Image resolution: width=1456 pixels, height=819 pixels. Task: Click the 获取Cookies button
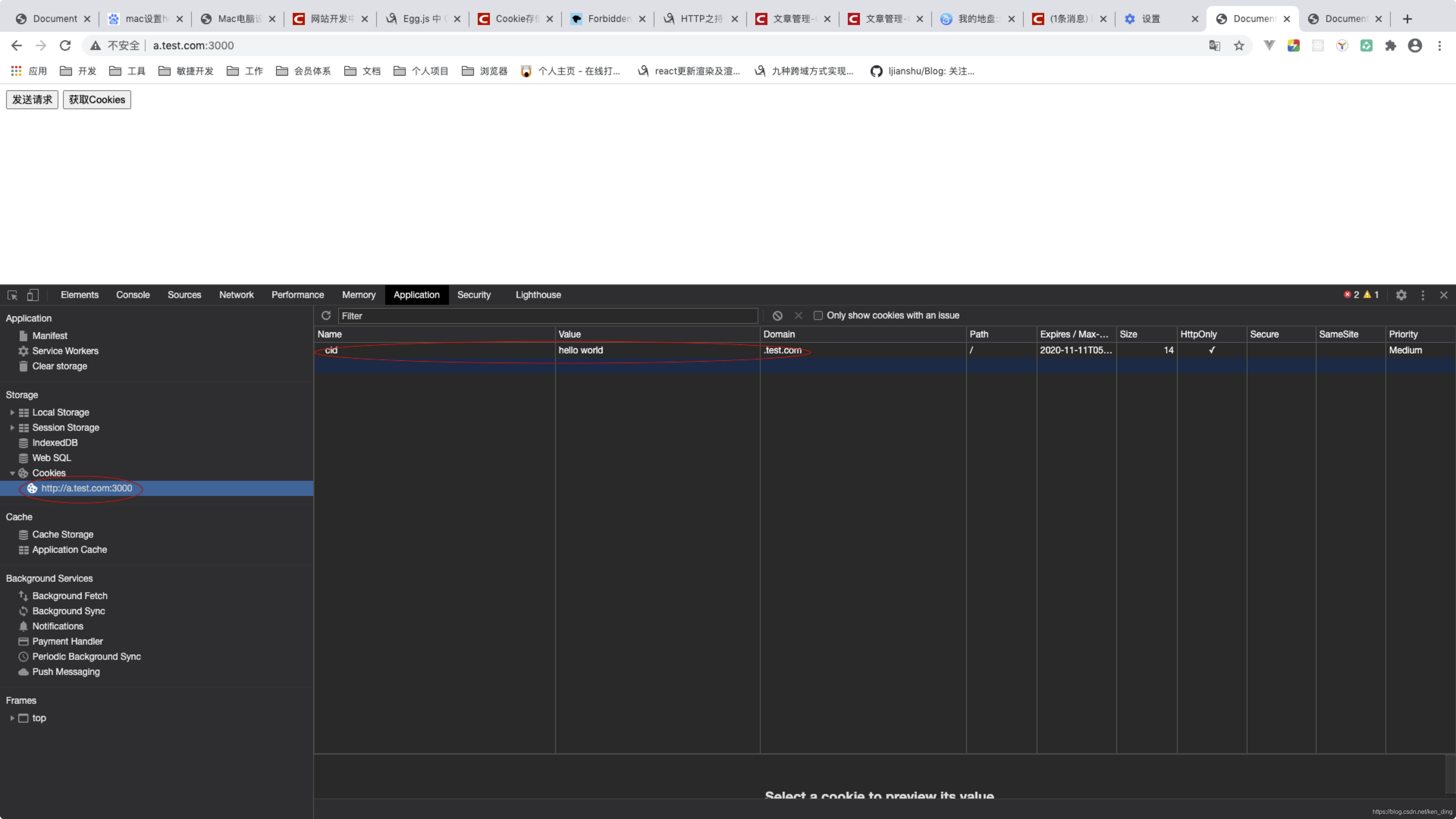click(x=97, y=99)
